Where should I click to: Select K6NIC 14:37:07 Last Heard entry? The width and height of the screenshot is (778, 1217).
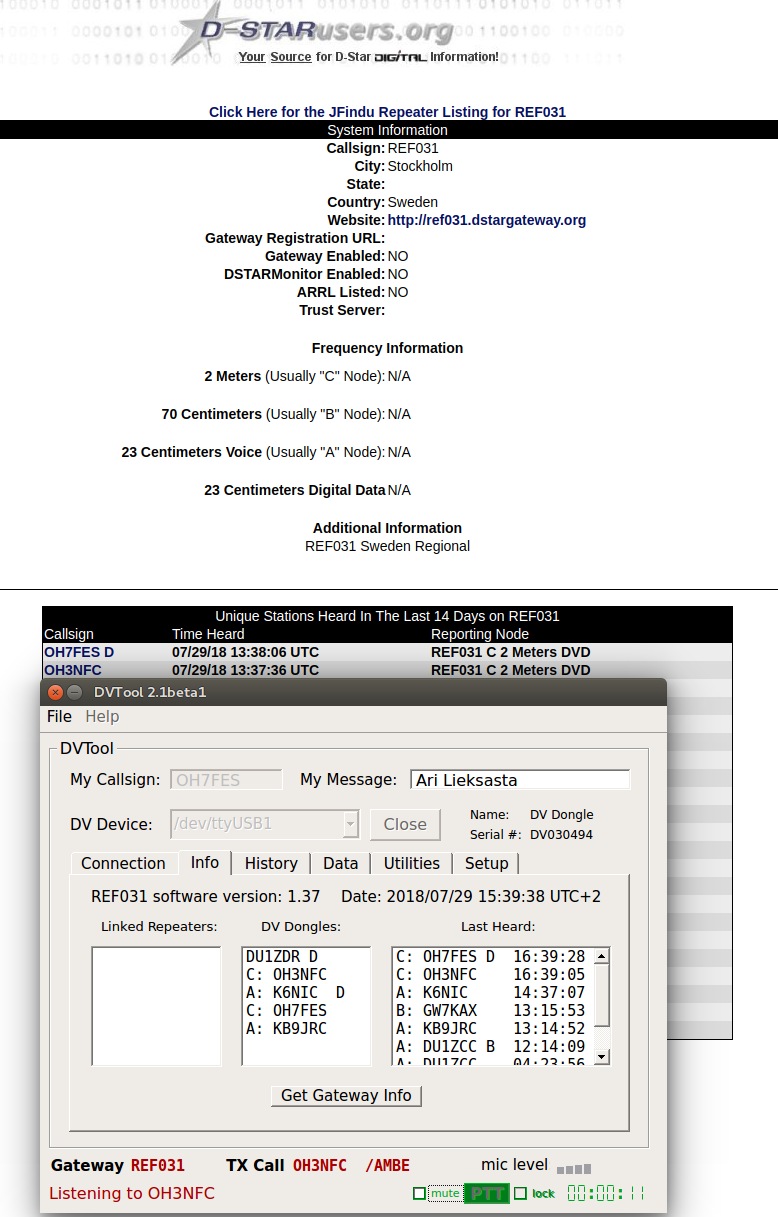click(x=491, y=993)
